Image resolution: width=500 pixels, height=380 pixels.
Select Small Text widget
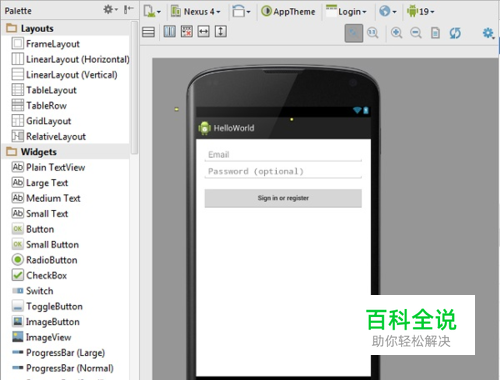point(40,213)
